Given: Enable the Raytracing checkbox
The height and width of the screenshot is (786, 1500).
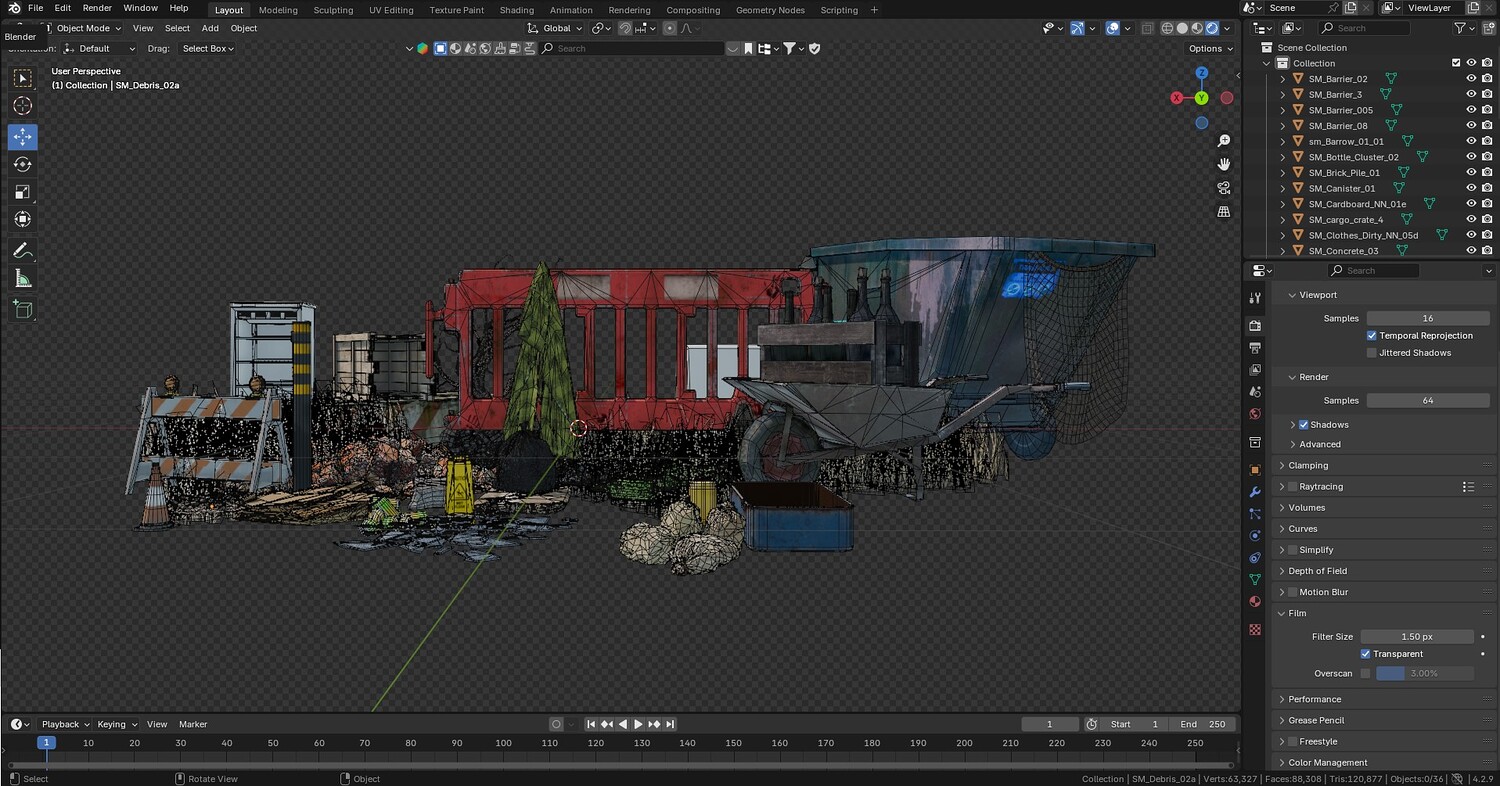Looking at the screenshot, I should (1292, 487).
